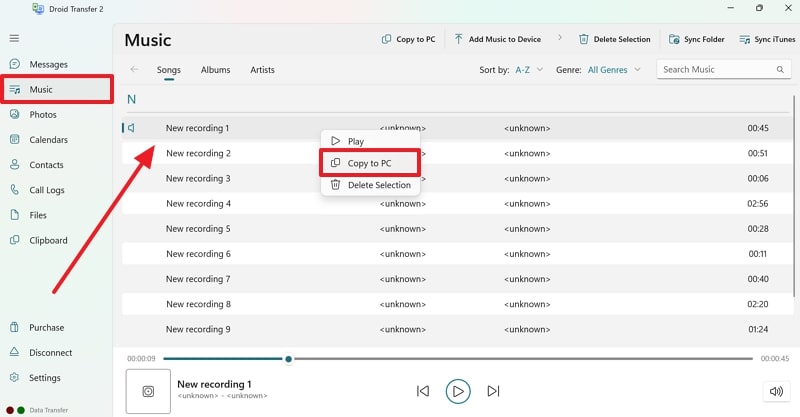View Call Logs
The width and height of the screenshot is (800, 417).
coord(46,190)
